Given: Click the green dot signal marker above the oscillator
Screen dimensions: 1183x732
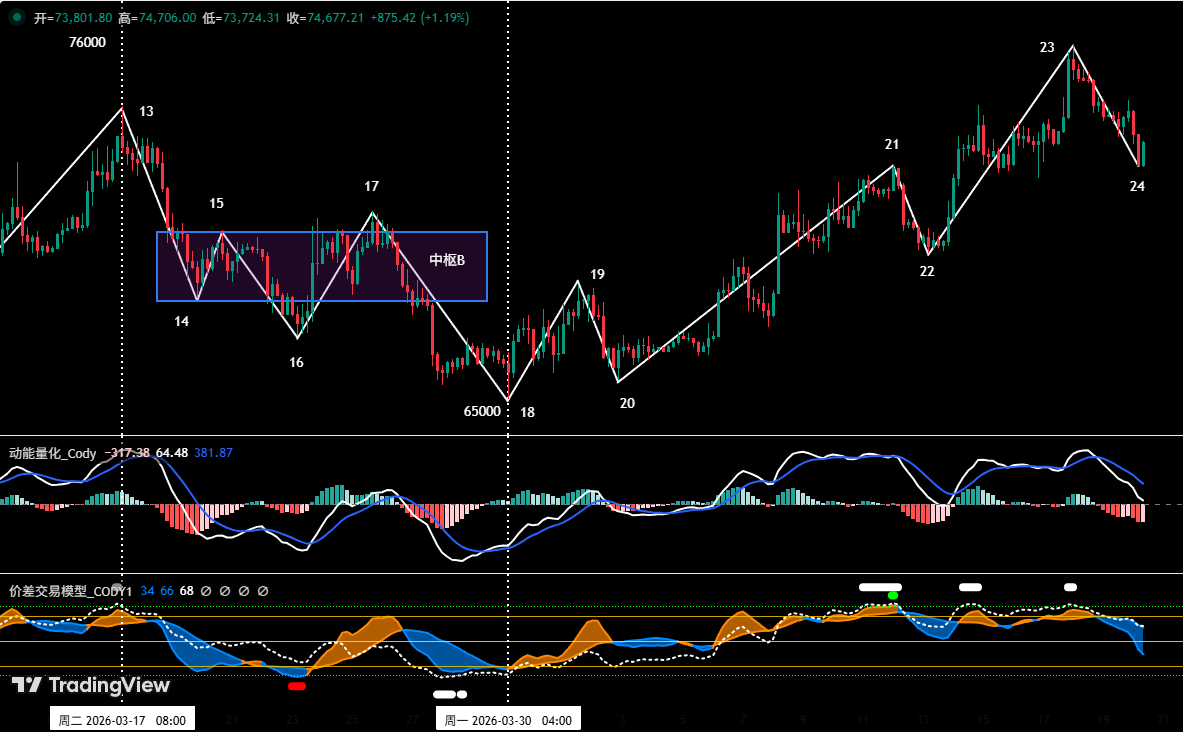Looking at the screenshot, I should tap(893, 595).
